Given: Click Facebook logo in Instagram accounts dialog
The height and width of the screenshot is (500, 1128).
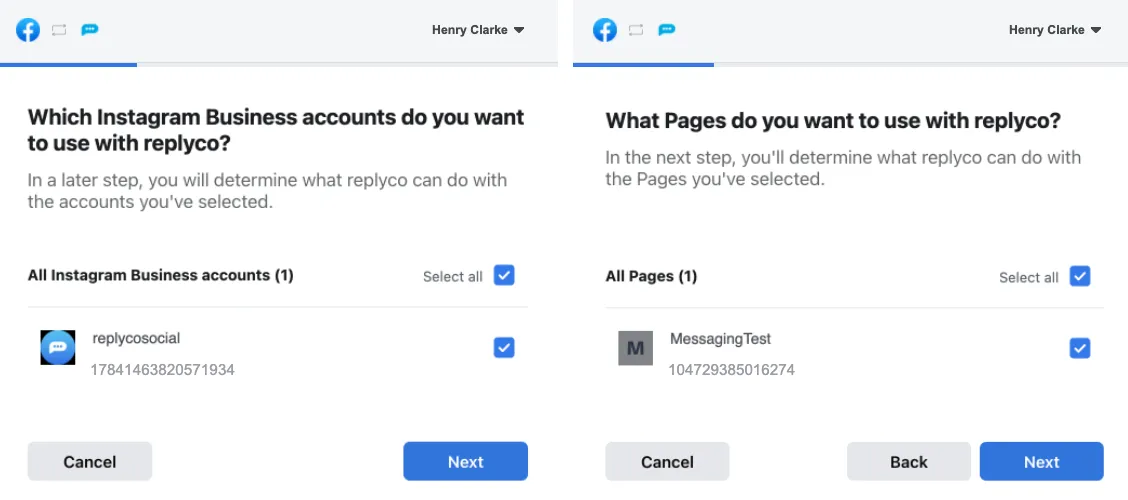Looking at the screenshot, I should 28,29.
